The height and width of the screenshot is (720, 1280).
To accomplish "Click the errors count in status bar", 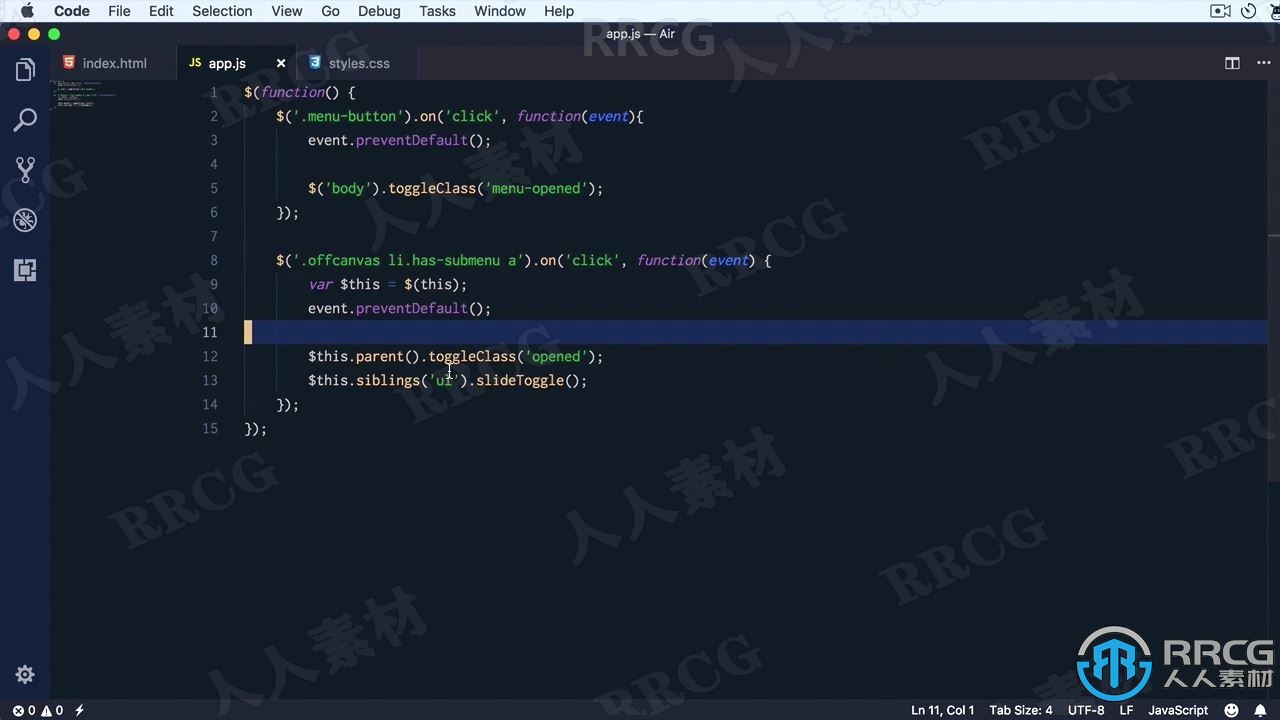I will click(25, 710).
